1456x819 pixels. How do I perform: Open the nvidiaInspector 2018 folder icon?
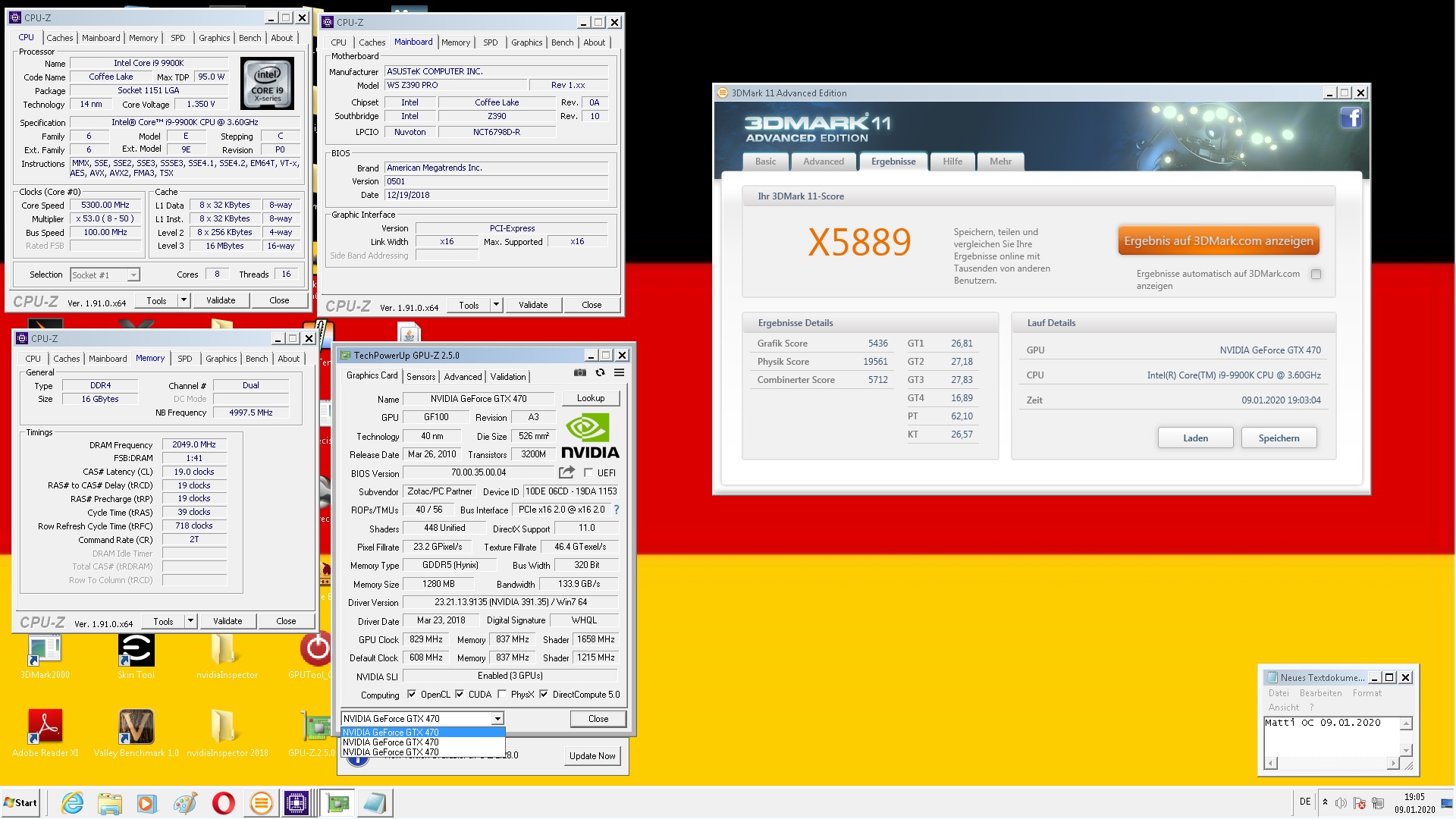coord(227,734)
